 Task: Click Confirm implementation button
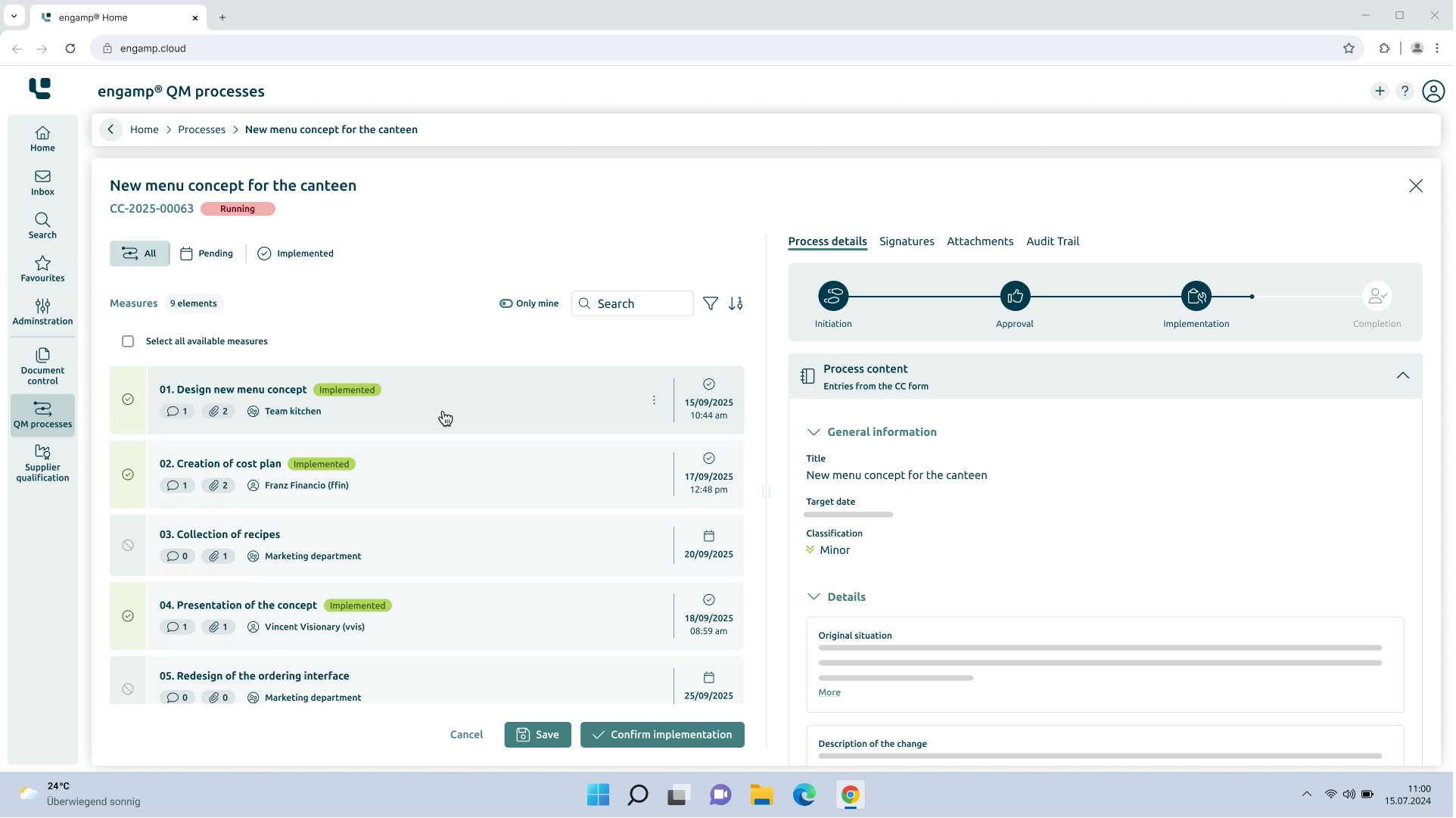664,736
